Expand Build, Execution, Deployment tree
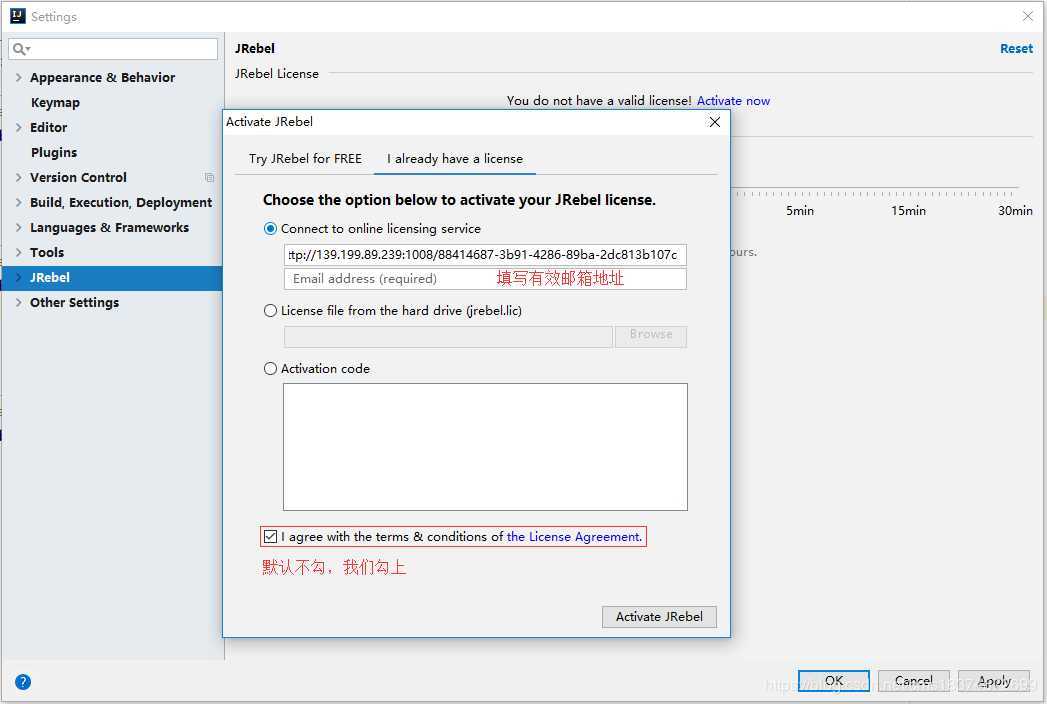 (x=19, y=203)
